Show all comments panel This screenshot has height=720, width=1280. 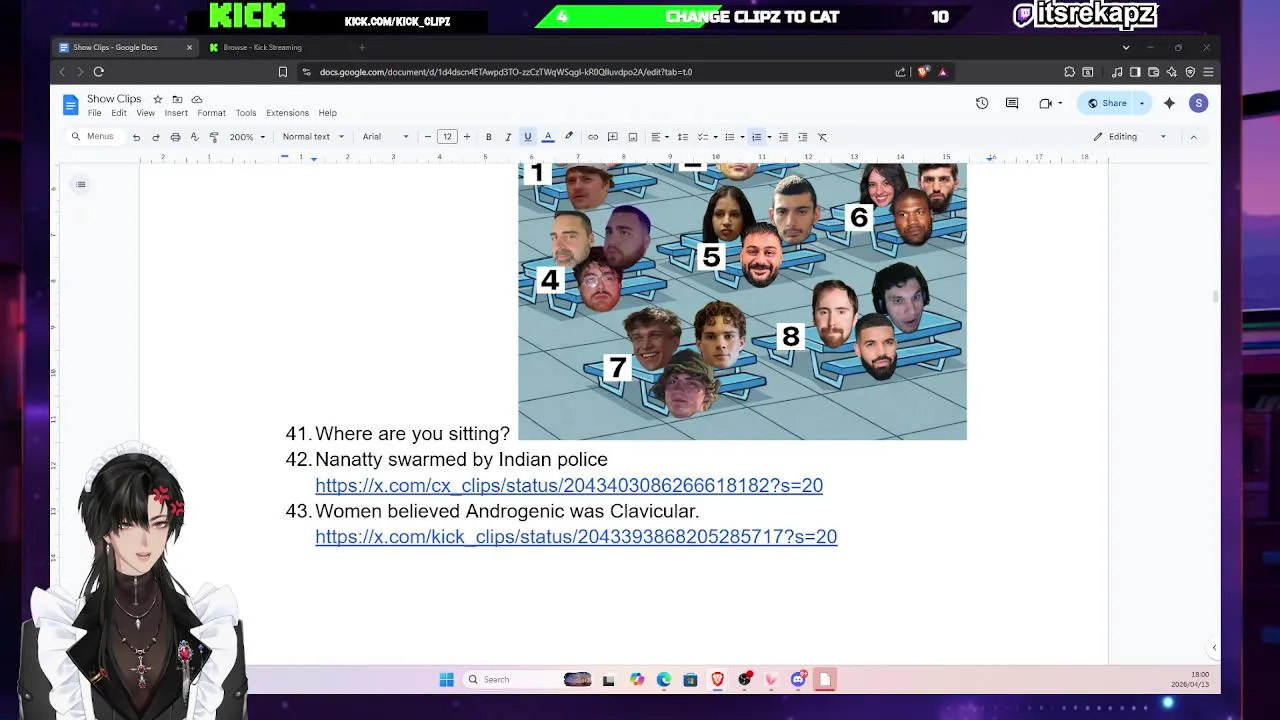tap(1012, 103)
